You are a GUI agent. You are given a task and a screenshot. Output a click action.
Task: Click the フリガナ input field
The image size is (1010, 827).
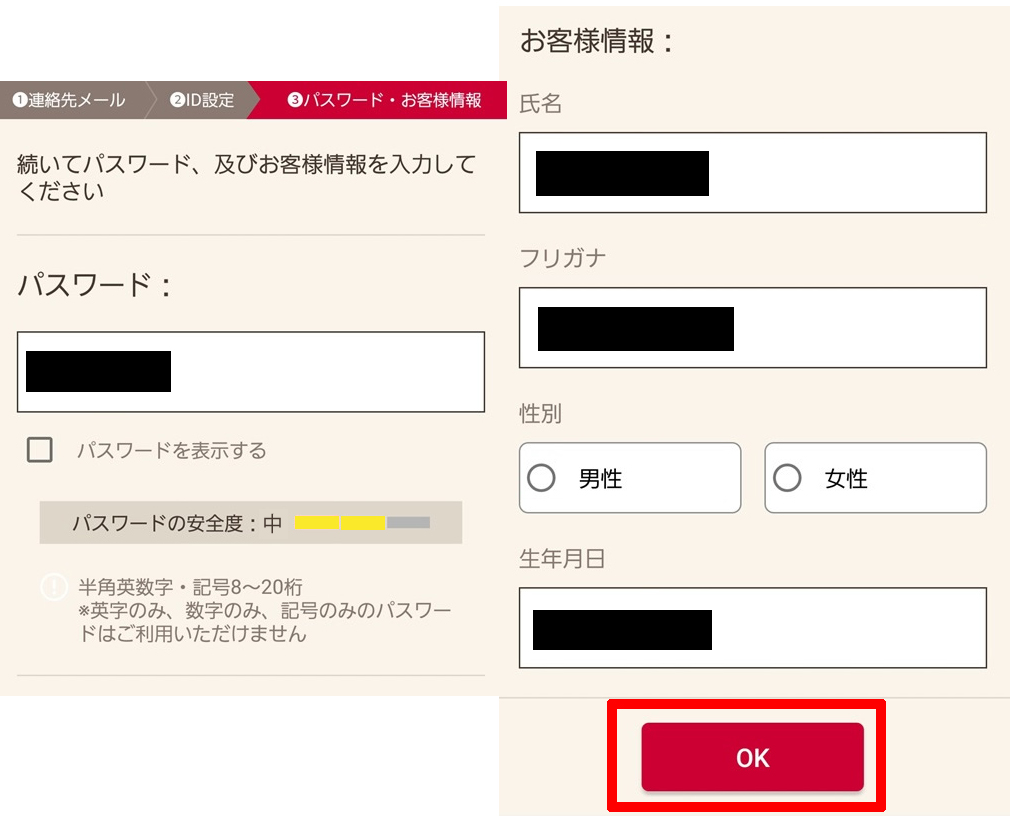(x=752, y=328)
